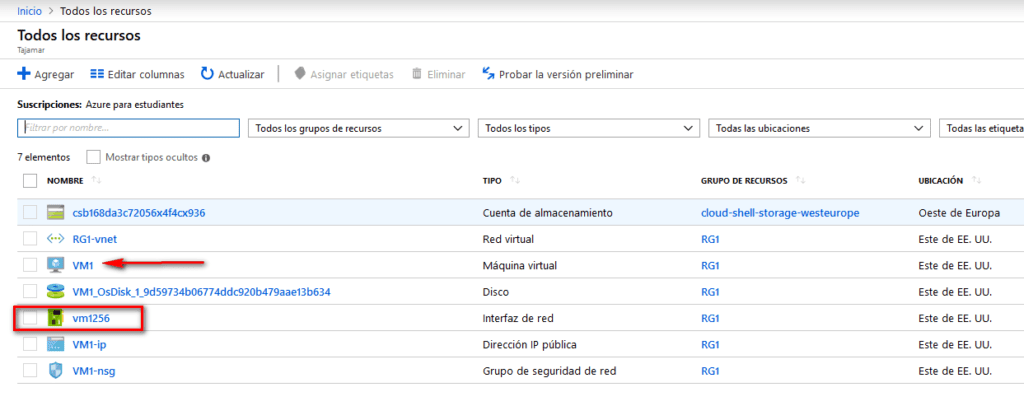Sort by the NOMBRE column arrows
This screenshot has width=1024, height=406.
coord(97,180)
